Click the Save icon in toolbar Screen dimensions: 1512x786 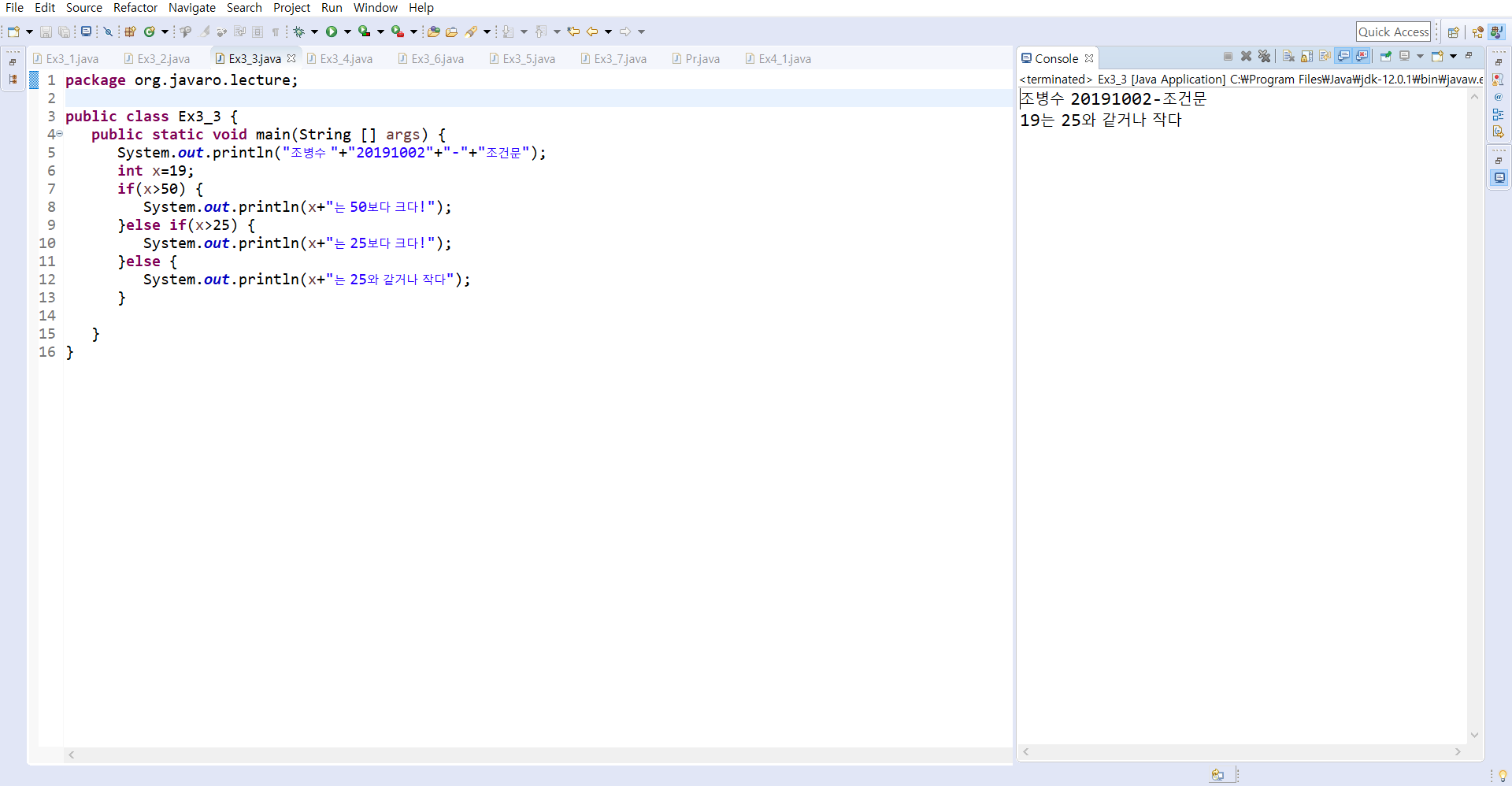(x=46, y=32)
